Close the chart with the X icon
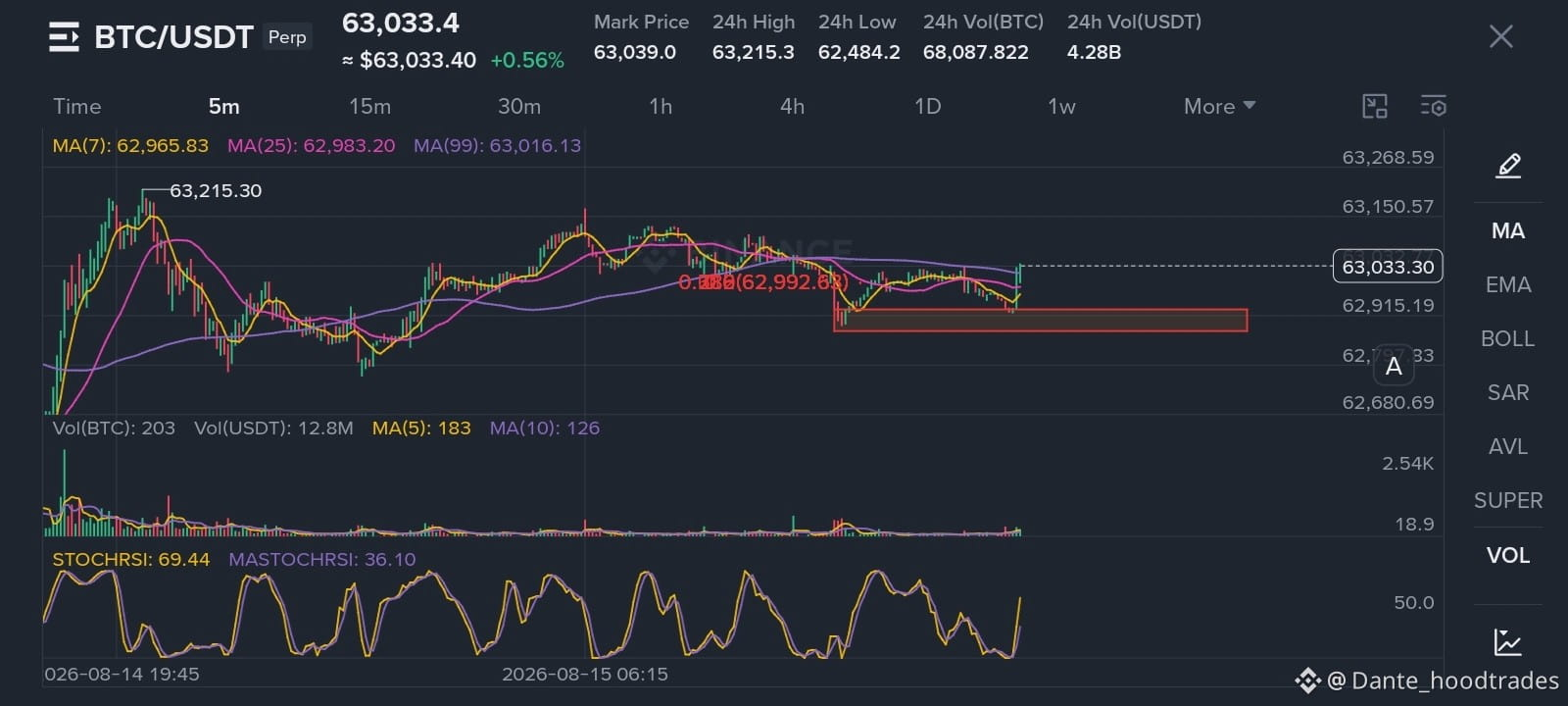This screenshot has width=1568, height=706. point(1500,37)
